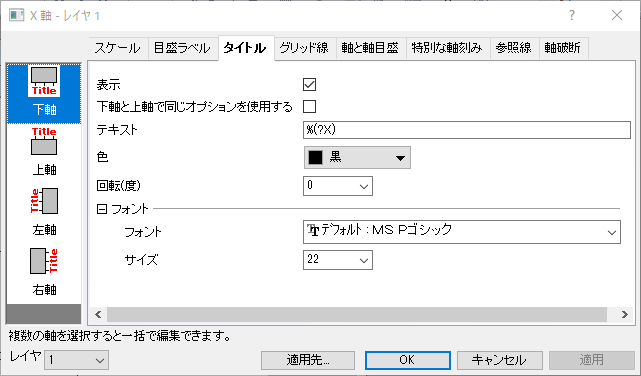Switch to the グリッド線 tab
The image size is (641, 376).
[x=304, y=48]
